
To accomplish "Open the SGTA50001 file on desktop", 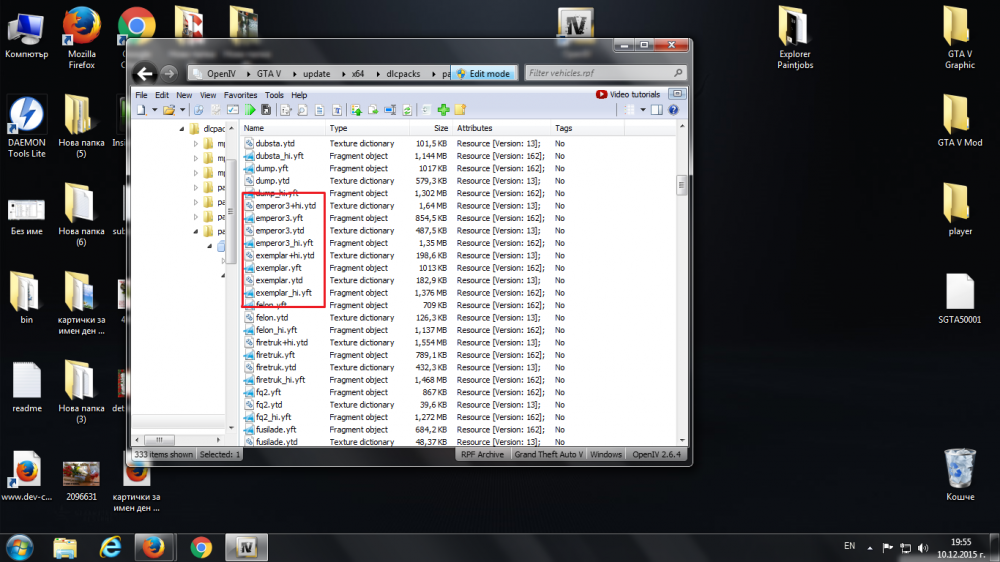I will [x=960, y=299].
